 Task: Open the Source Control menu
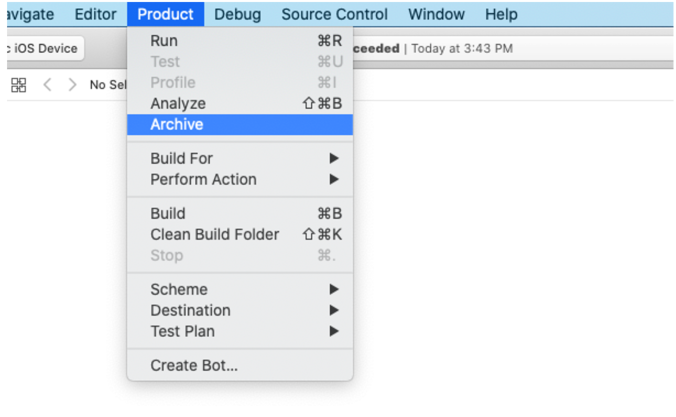click(334, 14)
